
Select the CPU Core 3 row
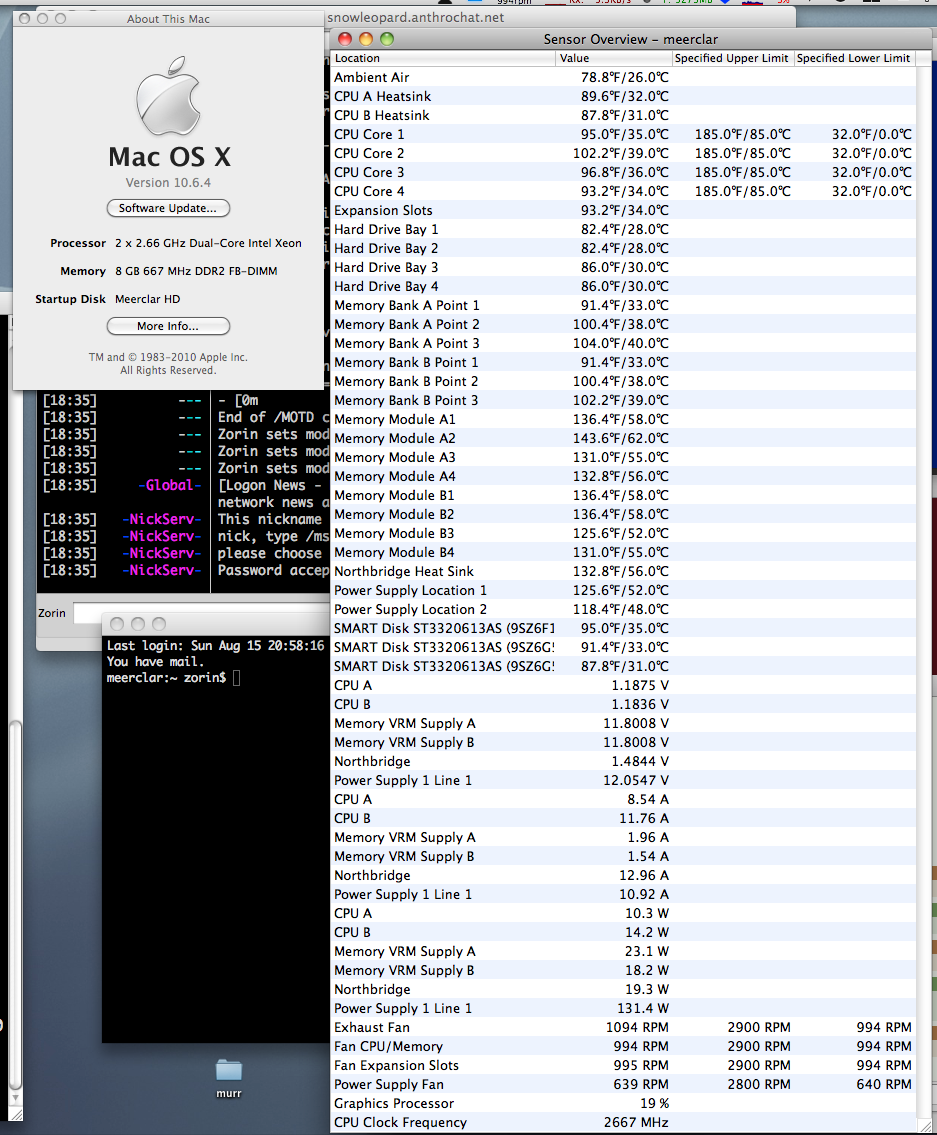click(x=623, y=172)
